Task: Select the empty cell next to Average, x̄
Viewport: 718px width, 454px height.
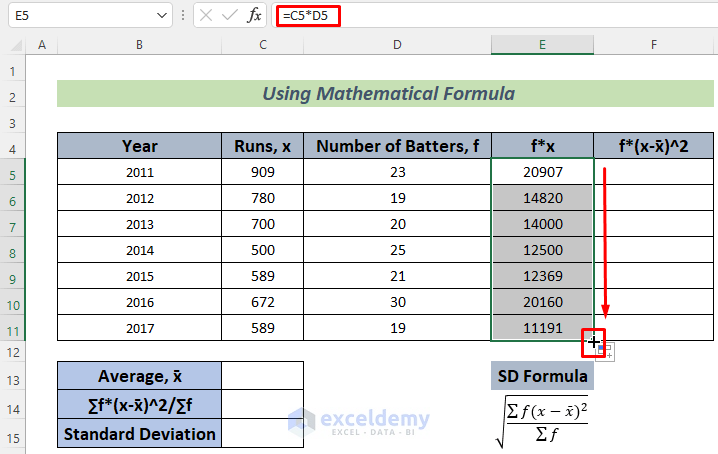Action: [x=262, y=376]
